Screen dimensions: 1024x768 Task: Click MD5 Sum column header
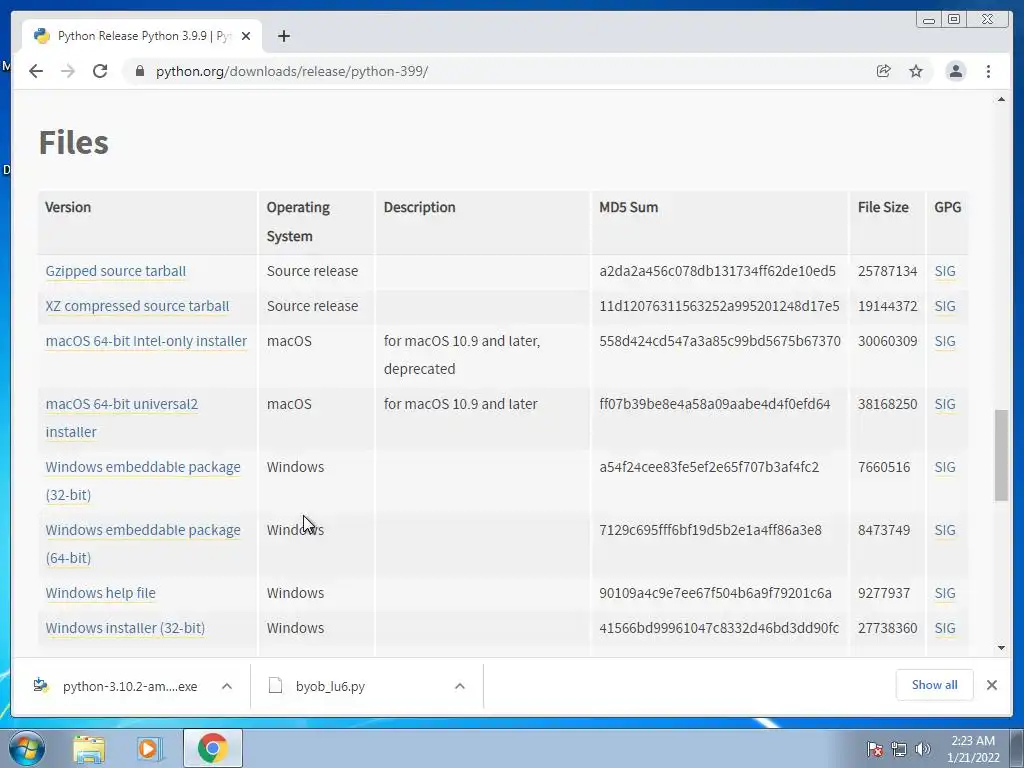[x=629, y=207]
